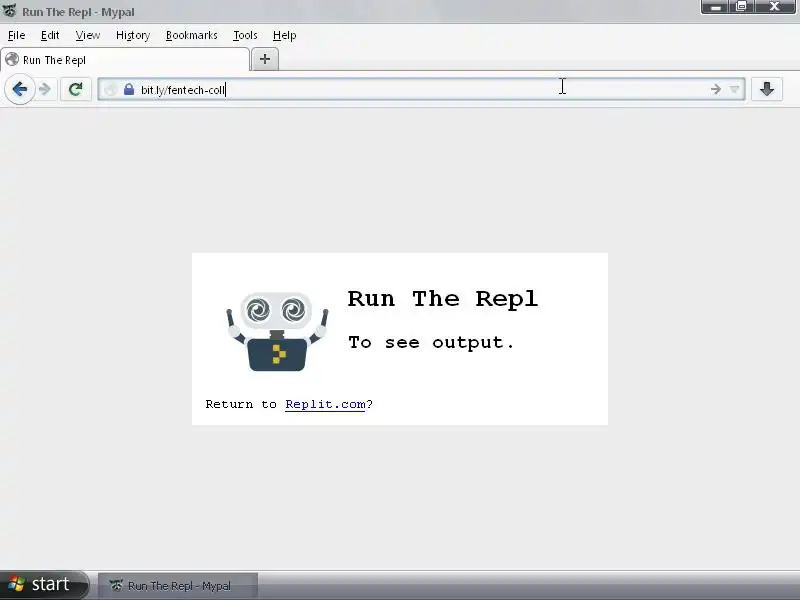The image size is (800, 600).
Task: Open a new tab with plus button
Action: pyautogui.click(x=265, y=59)
